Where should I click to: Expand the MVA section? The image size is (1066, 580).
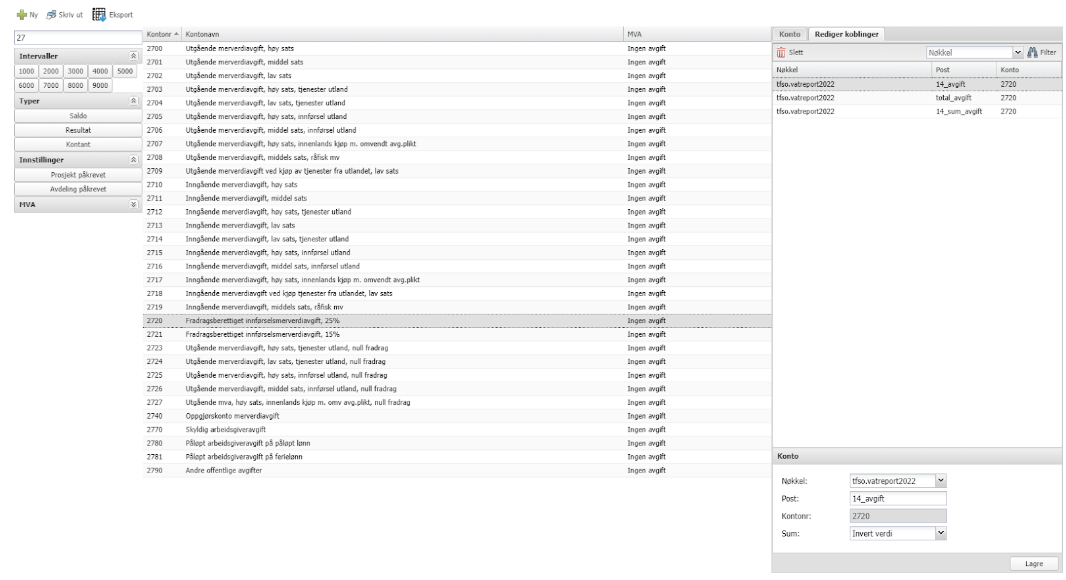[134, 204]
